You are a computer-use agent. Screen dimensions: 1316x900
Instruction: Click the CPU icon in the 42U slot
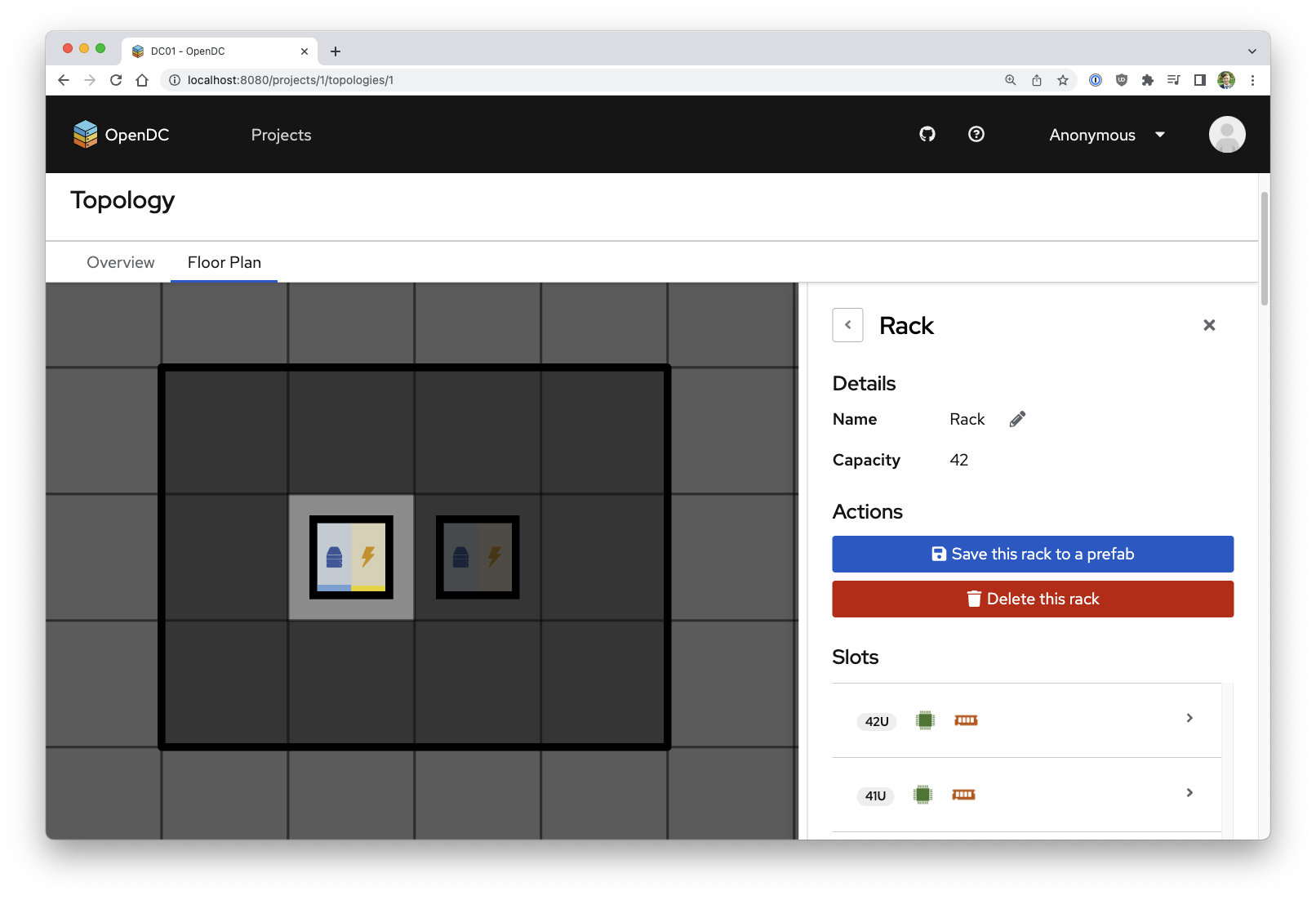click(x=925, y=720)
